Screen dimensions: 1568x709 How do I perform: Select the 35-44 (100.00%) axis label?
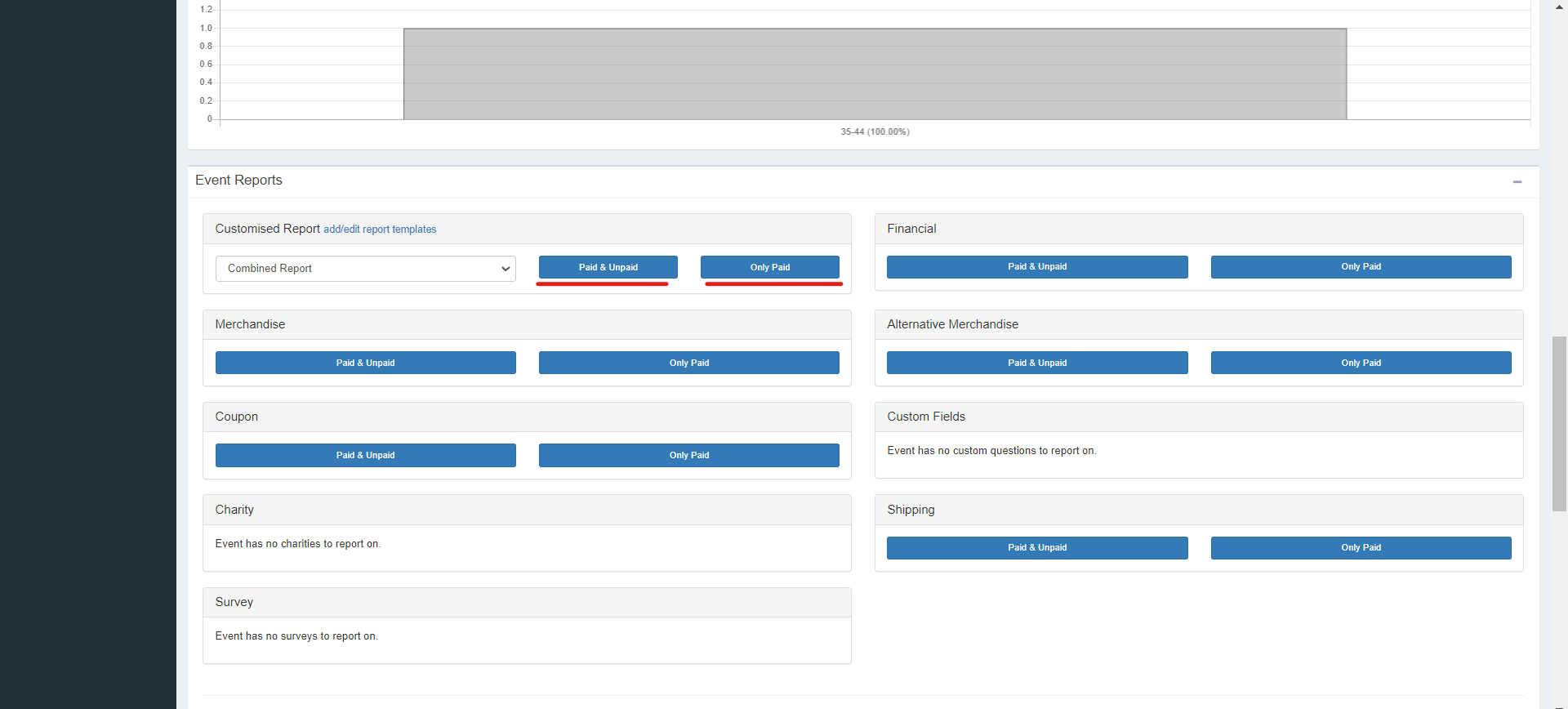point(875,132)
